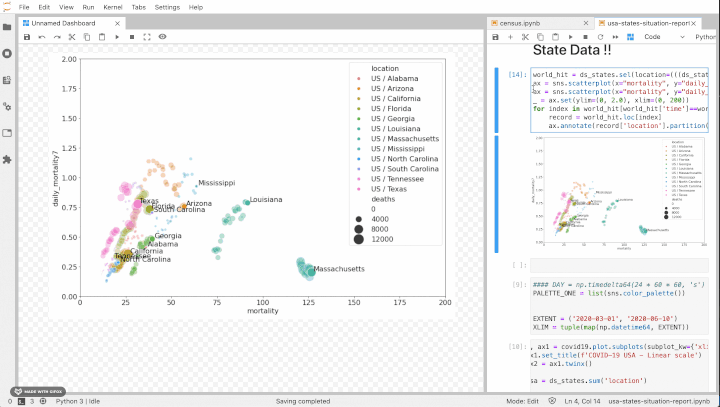Image resolution: width=720 pixels, height=407 pixels.
Task: Interrupt the notebook kernel
Action: [x=585, y=37]
